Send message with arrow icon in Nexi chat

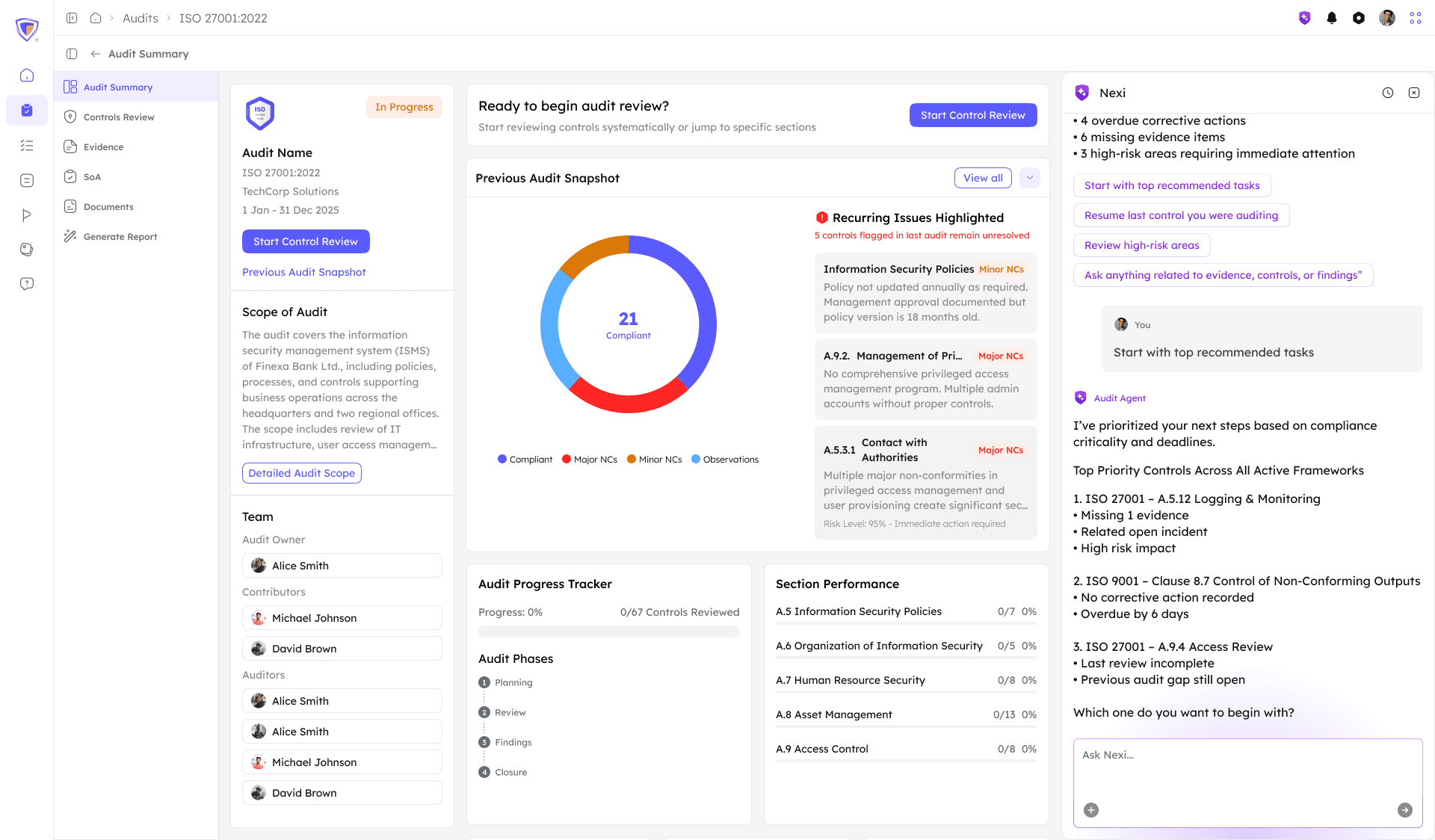(1406, 810)
